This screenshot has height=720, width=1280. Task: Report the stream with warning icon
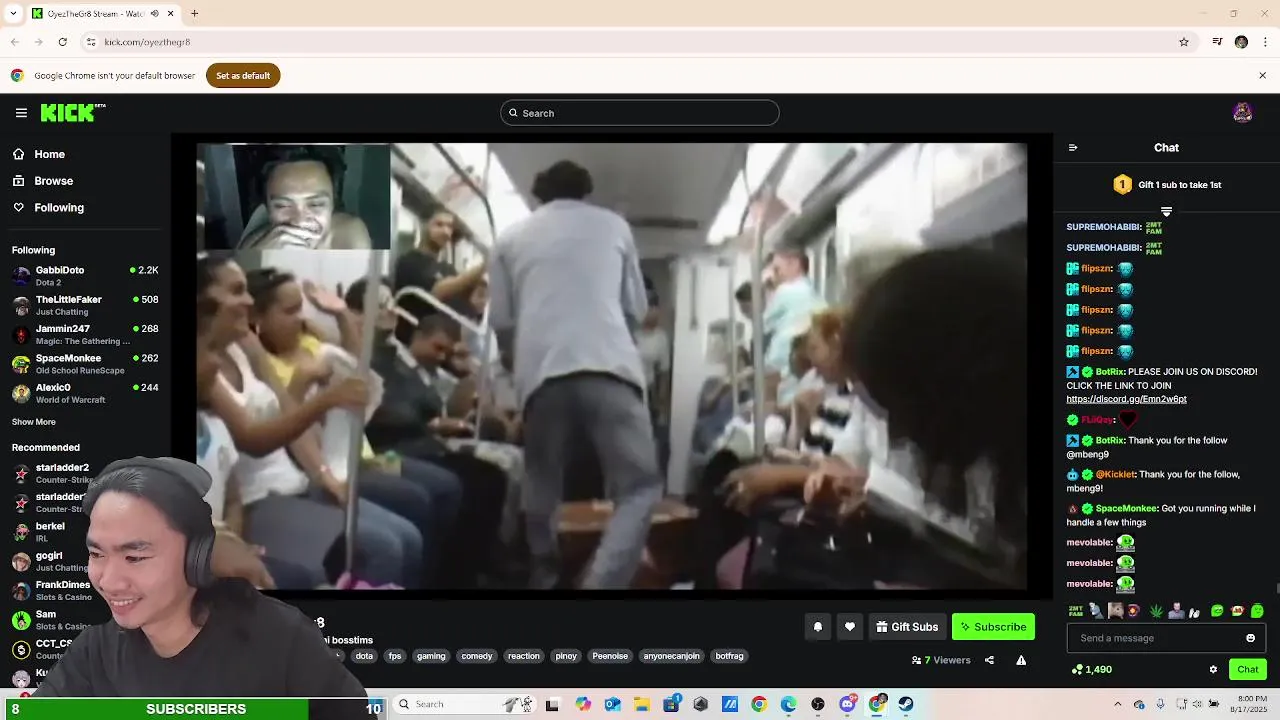(x=1021, y=660)
